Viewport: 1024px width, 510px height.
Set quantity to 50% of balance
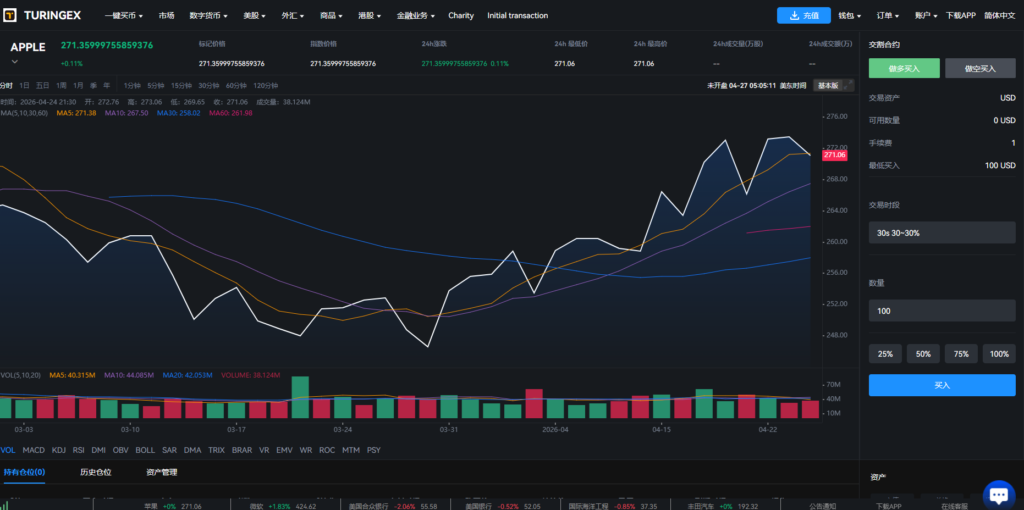coord(923,354)
